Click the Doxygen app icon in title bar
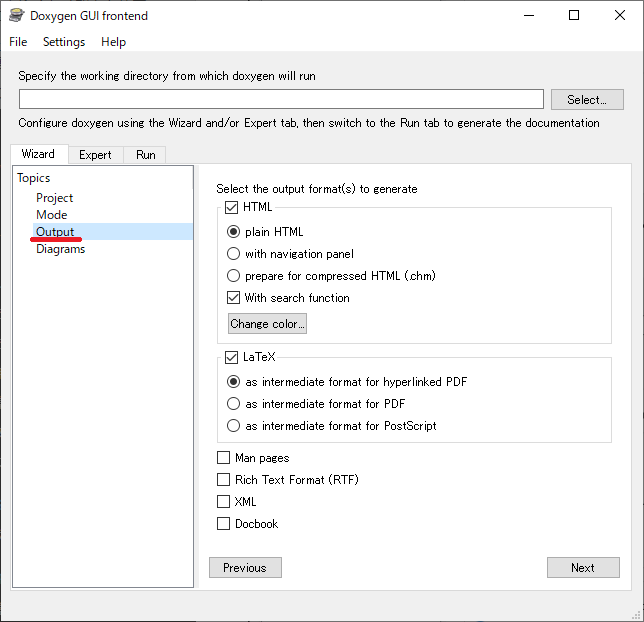Screen dimensions: 644x622 pyautogui.click(x=17, y=15)
